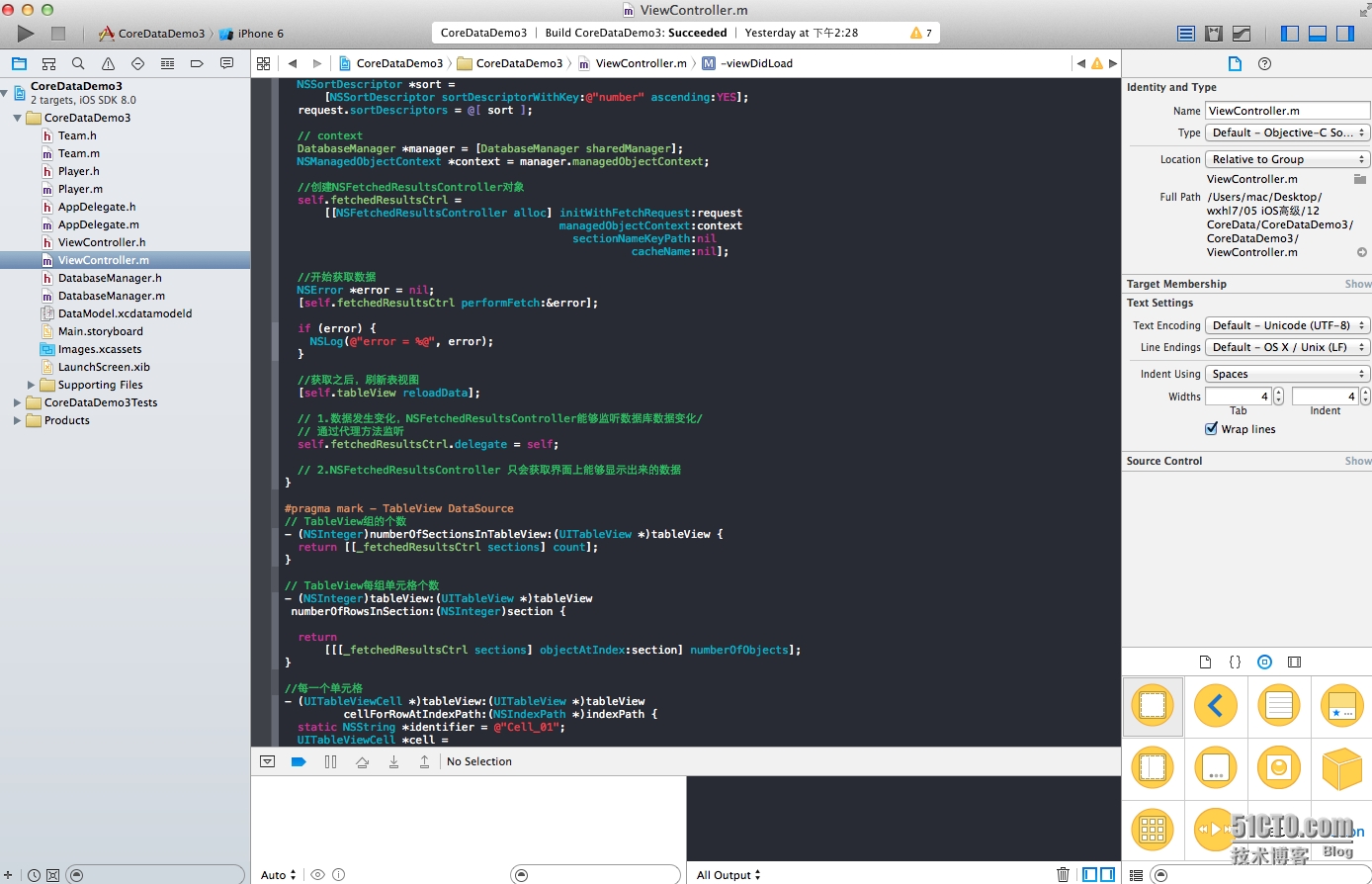Open the Breakpoint navigator tab

197,63
